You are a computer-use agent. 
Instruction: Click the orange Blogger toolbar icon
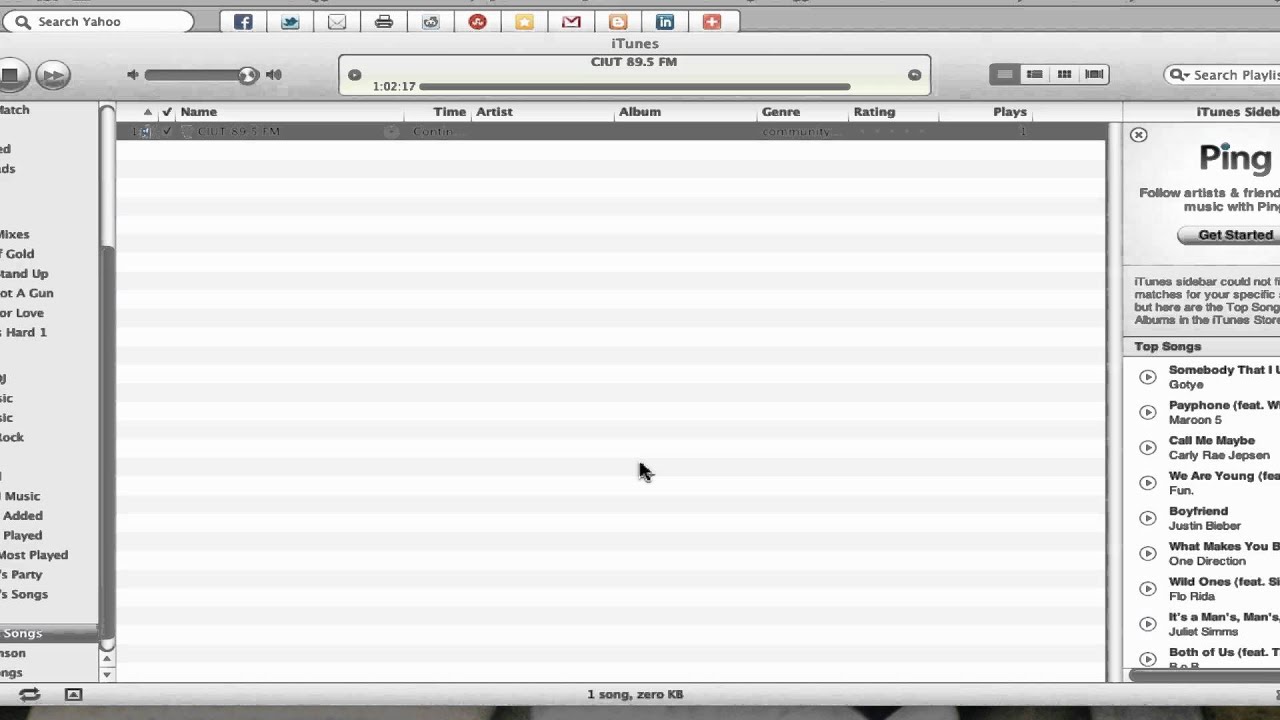coord(618,21)
